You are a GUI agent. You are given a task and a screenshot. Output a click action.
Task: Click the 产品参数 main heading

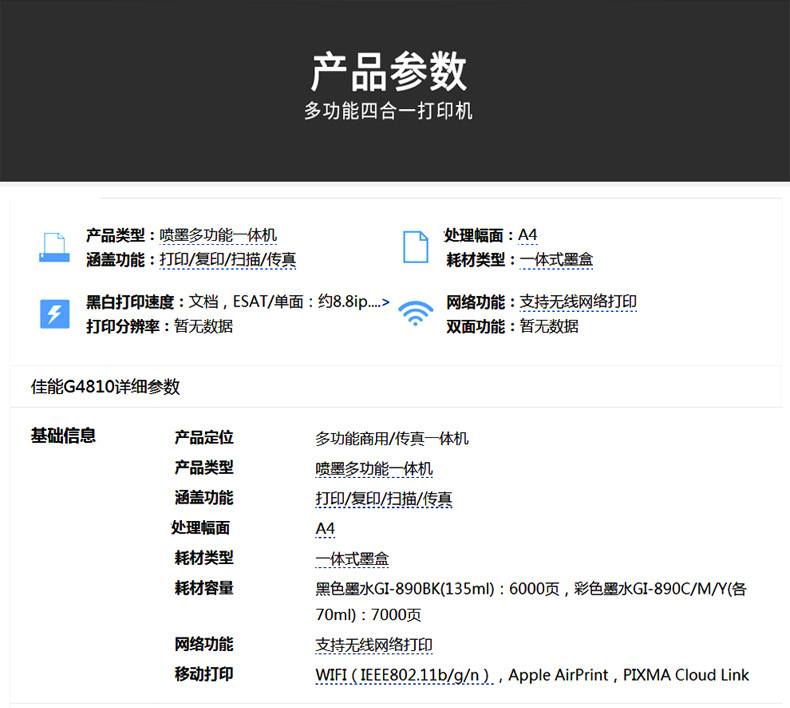coord(388,72)
